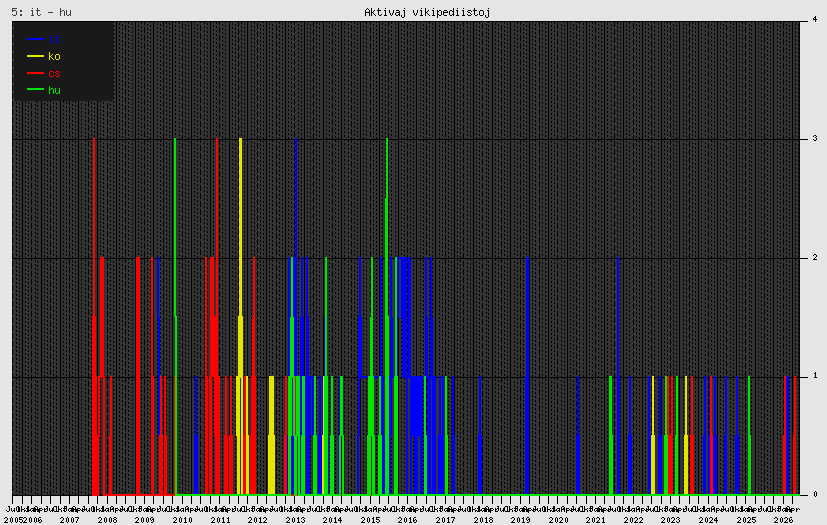Click the 2009 year label
The height and width of the screenshot is (525, 827).
145,520
